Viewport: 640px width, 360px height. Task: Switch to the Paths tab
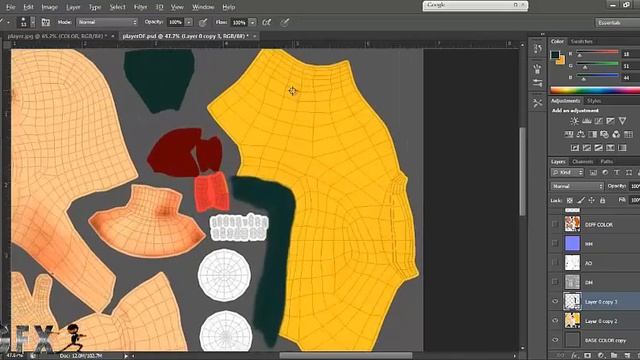(607, 162)
